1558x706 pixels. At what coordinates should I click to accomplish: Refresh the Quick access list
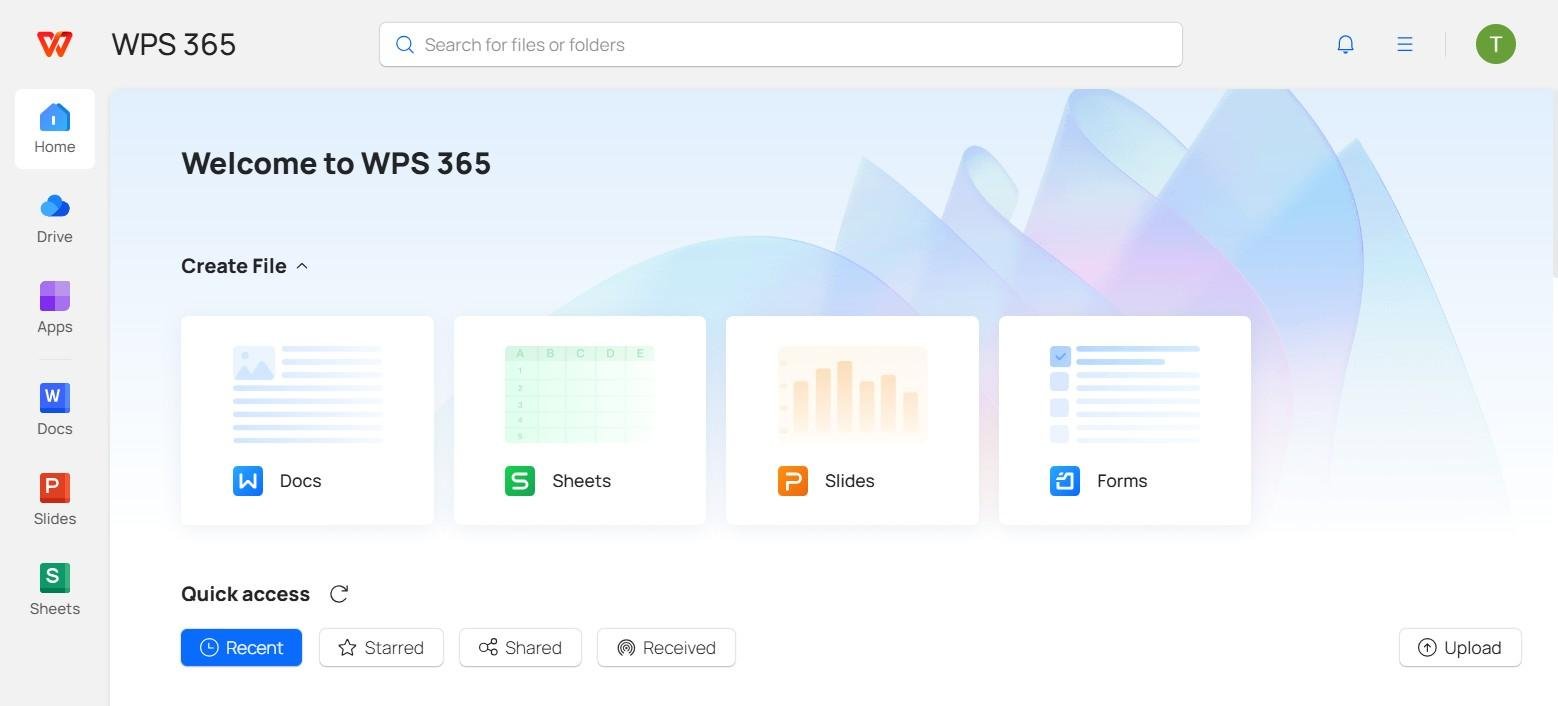pyautogui.click(x=339, y=593)
